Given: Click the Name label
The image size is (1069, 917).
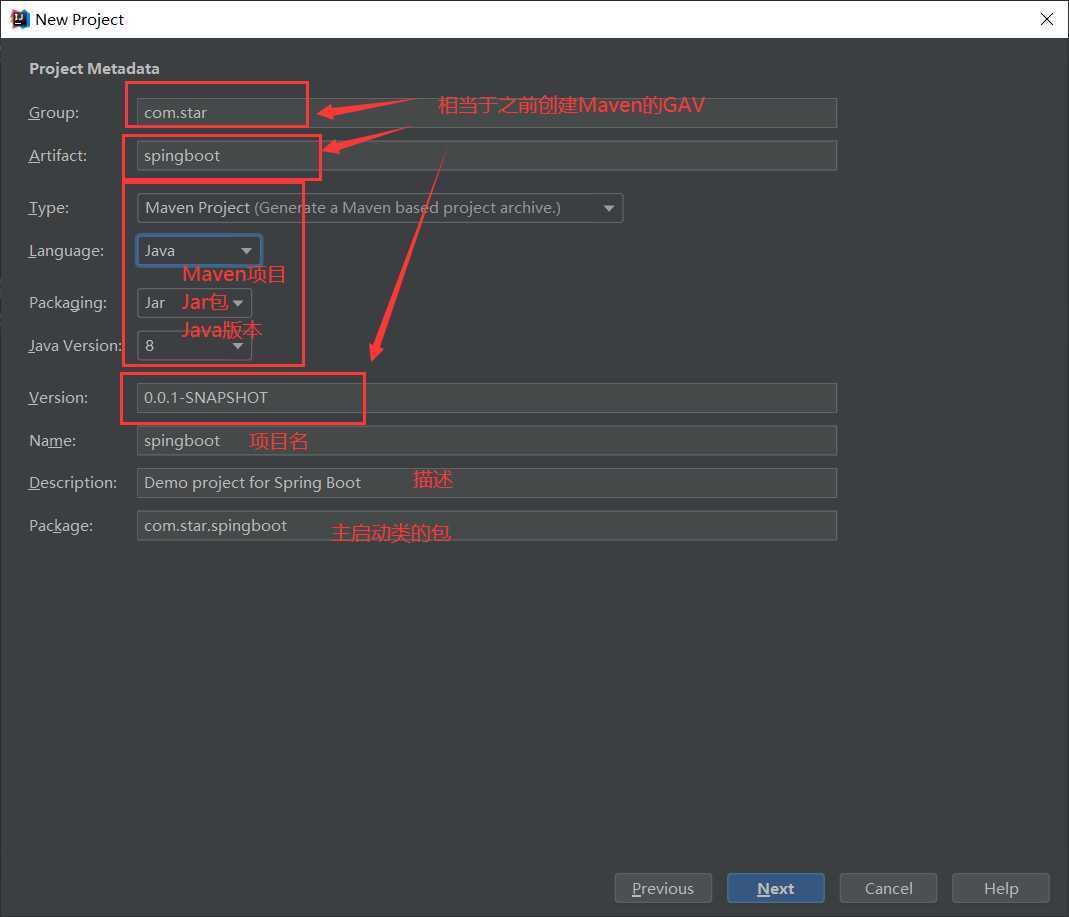Looking at the screenshot, I should (x=52, y=440).
